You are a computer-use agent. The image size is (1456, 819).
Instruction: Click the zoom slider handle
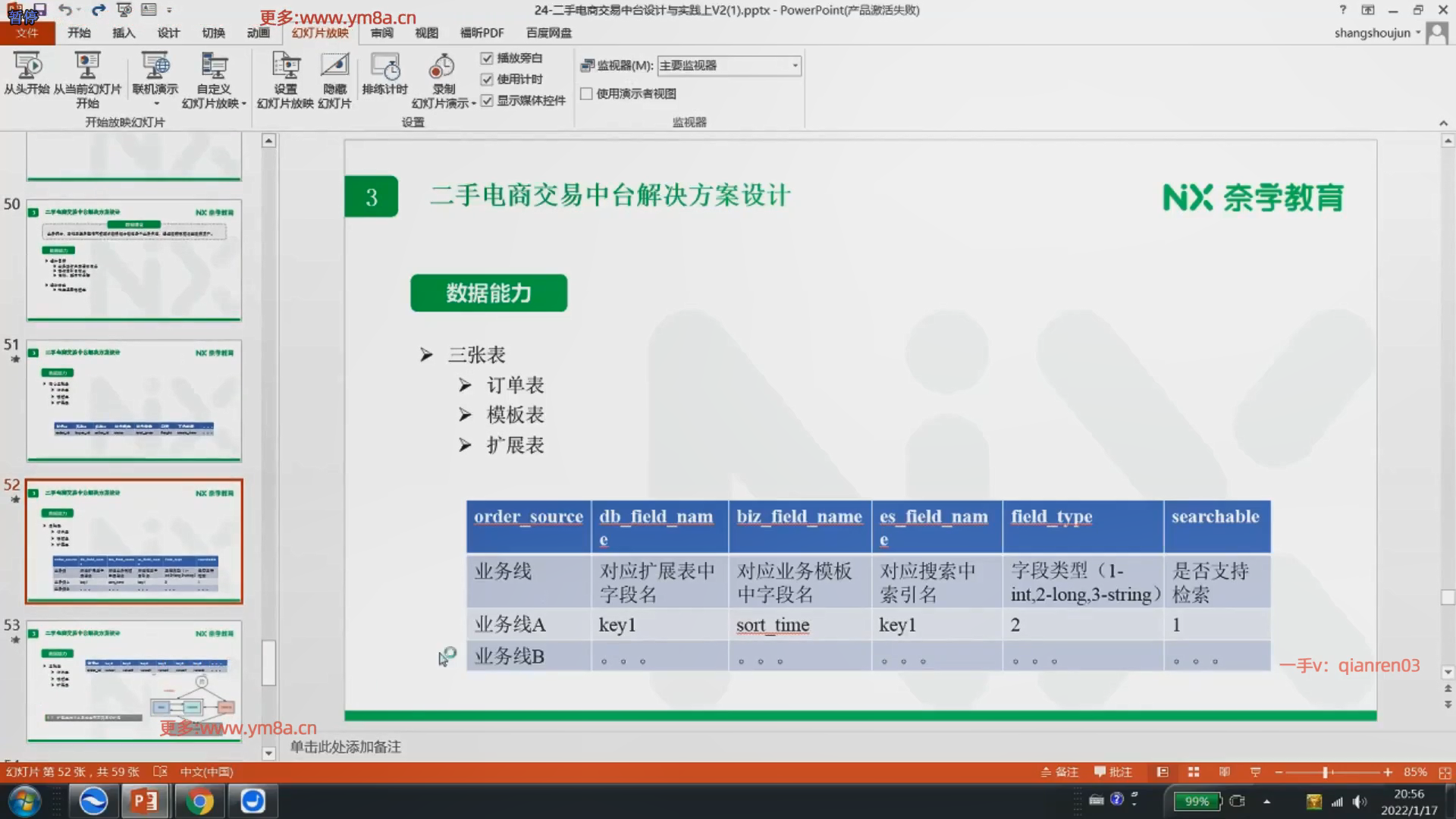tap(1325, 772)
